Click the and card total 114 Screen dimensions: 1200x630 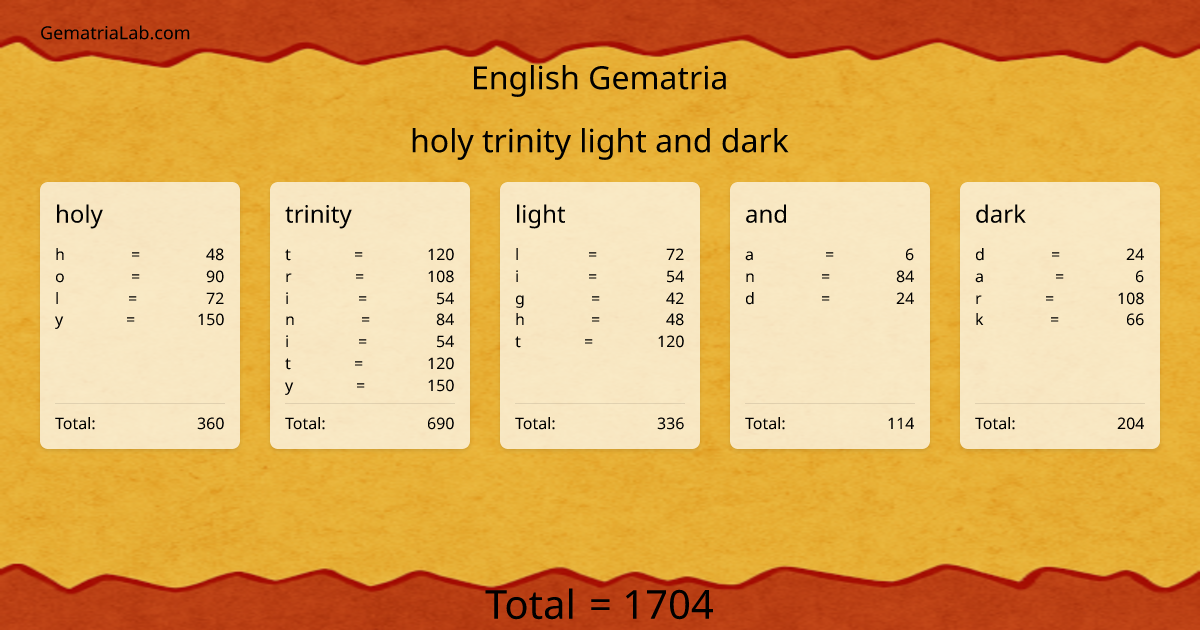pos(901,423)
